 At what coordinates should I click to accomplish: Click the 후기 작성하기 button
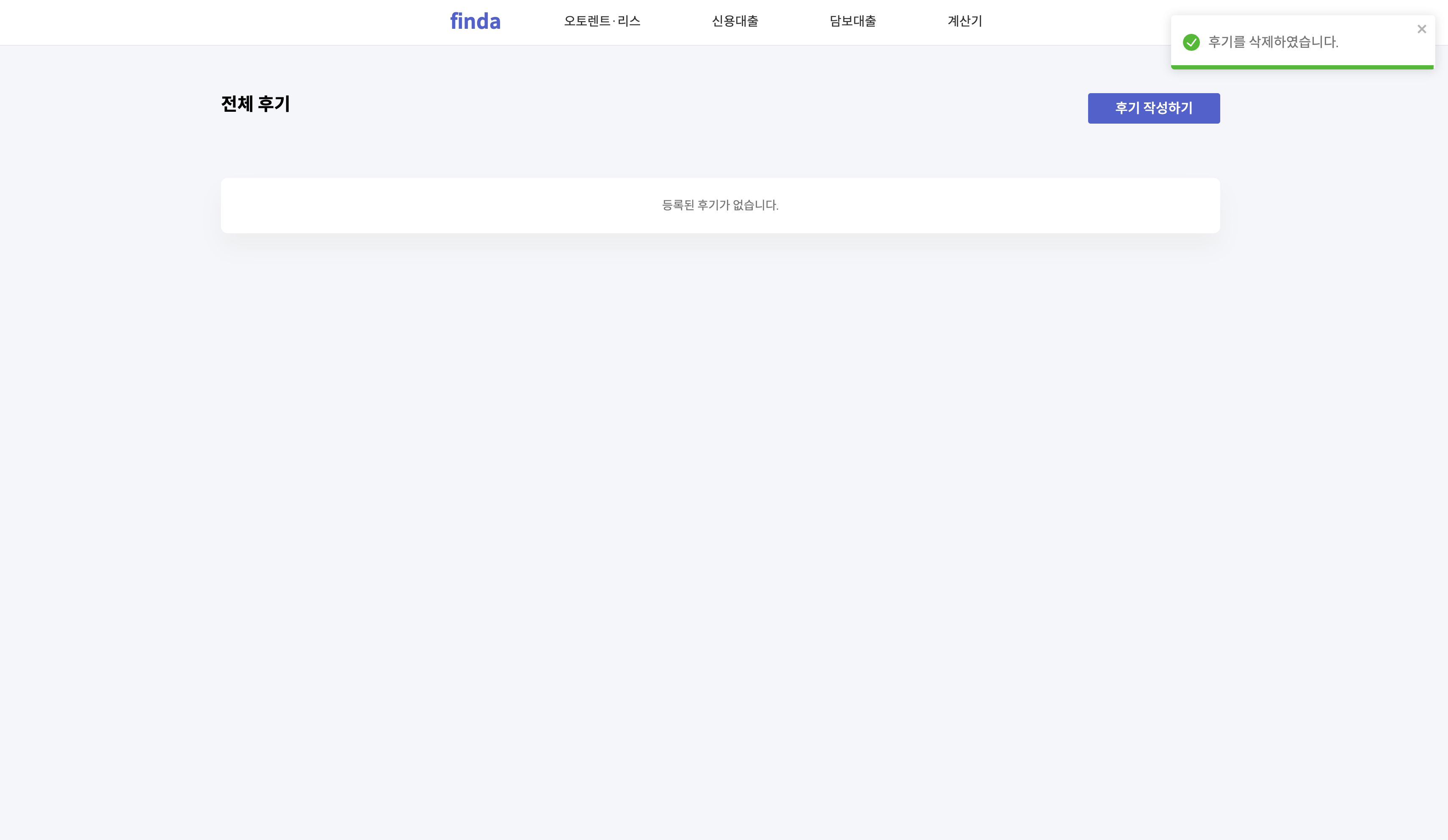coord(1153,108)
